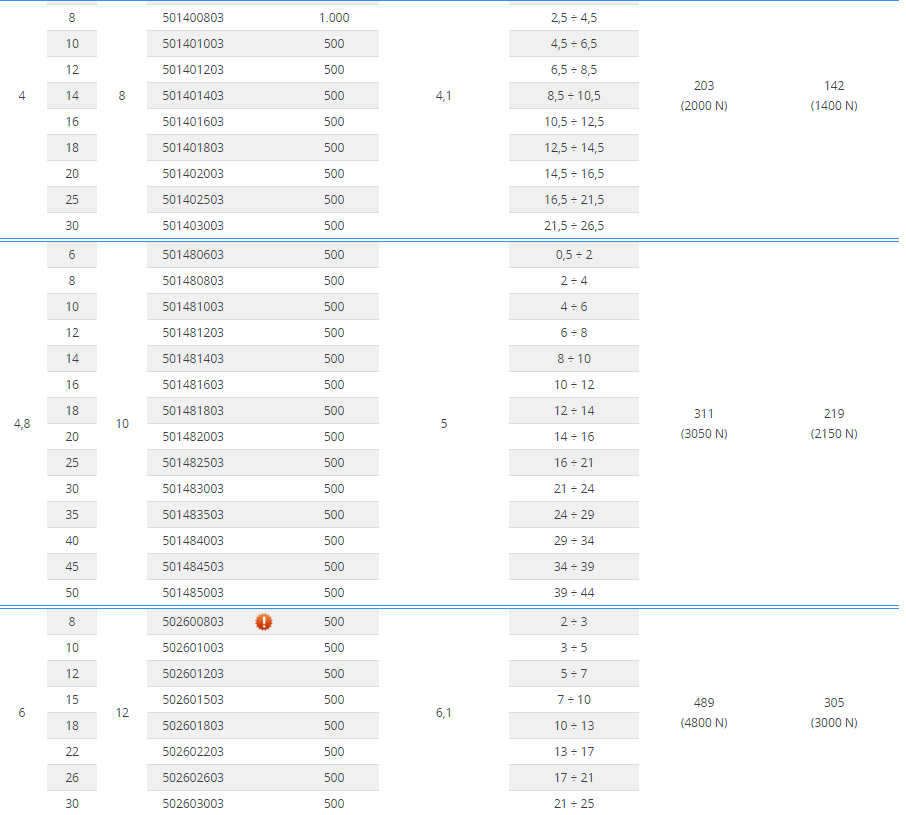Click article number 501401403
This screenshot has height=815, width=906.
(x=193, y=96)
